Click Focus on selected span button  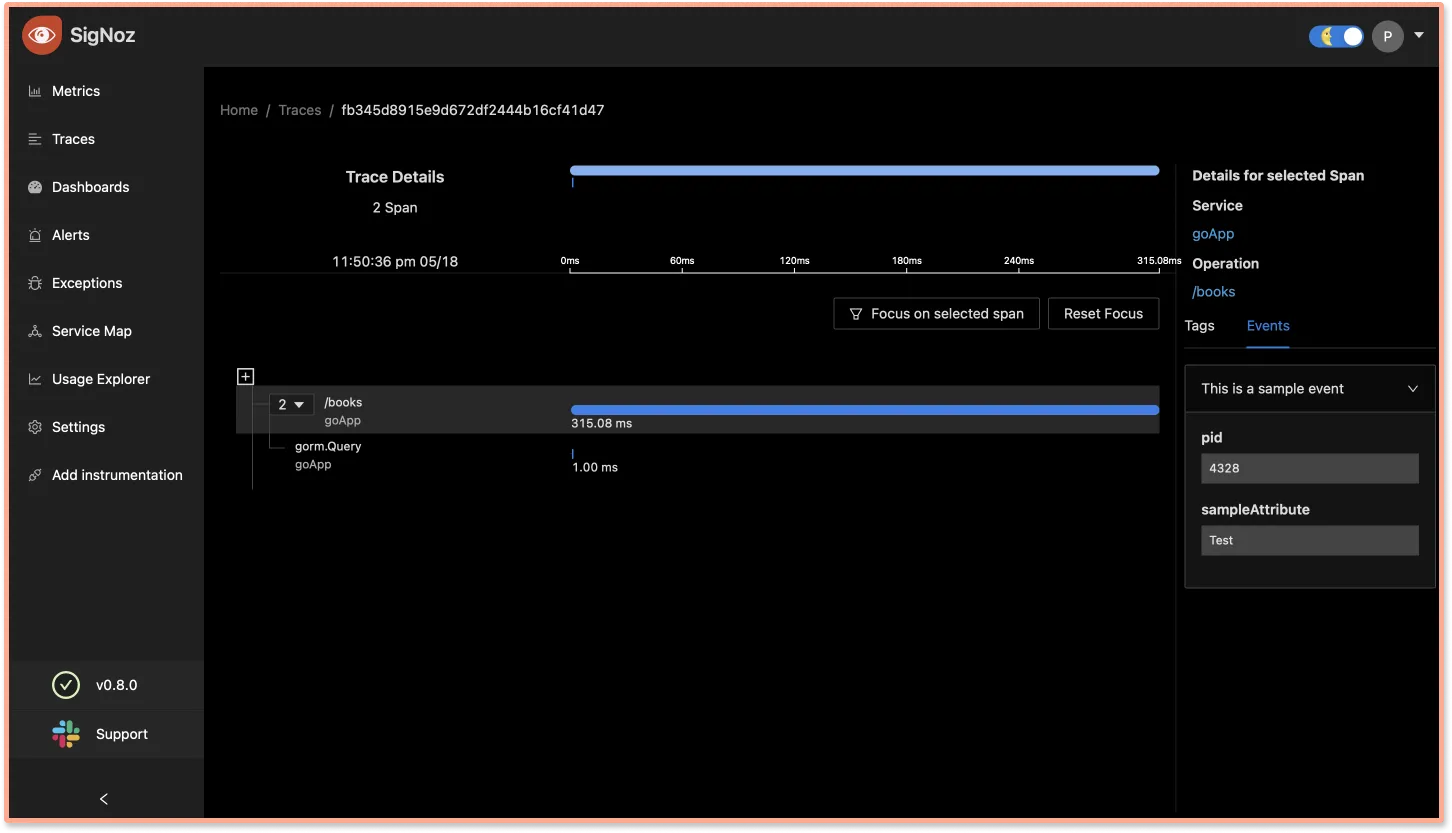click(936, 314)
